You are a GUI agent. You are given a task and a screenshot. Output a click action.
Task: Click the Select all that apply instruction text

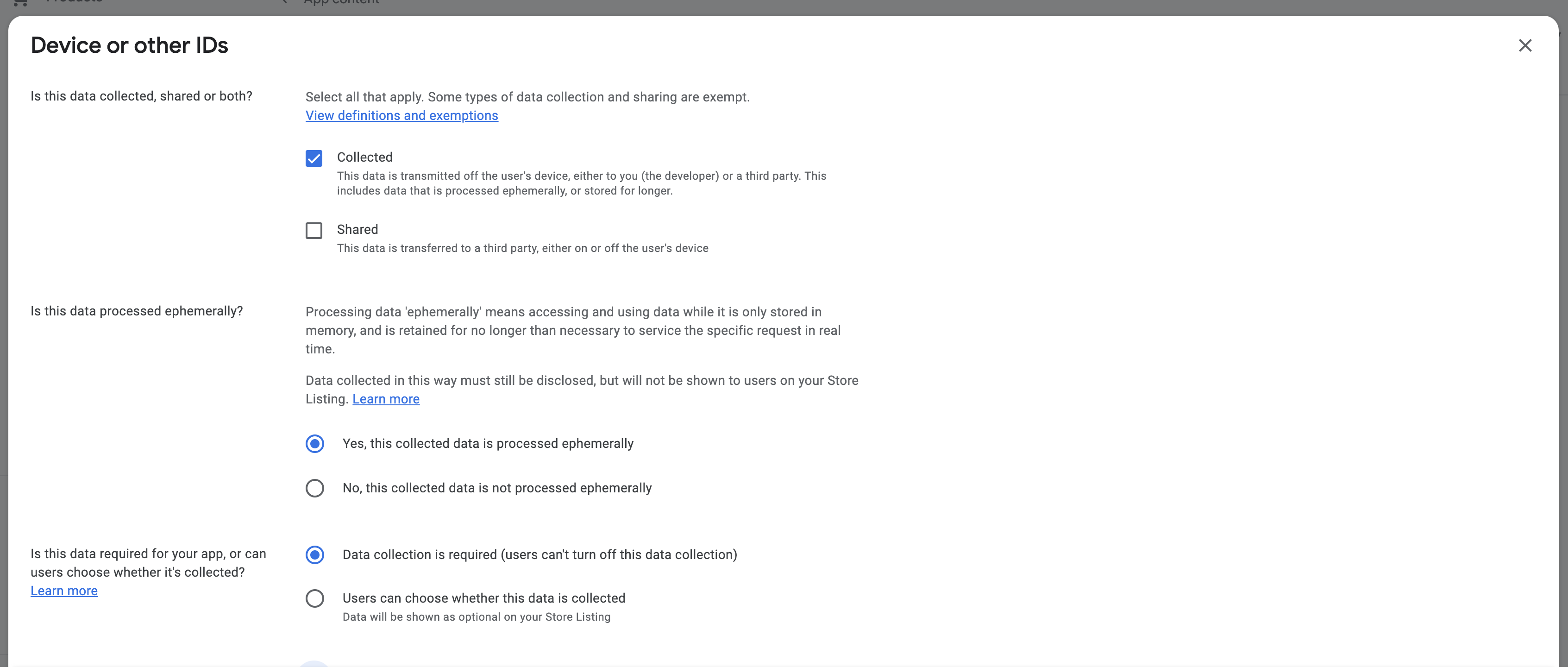(527, 97)
